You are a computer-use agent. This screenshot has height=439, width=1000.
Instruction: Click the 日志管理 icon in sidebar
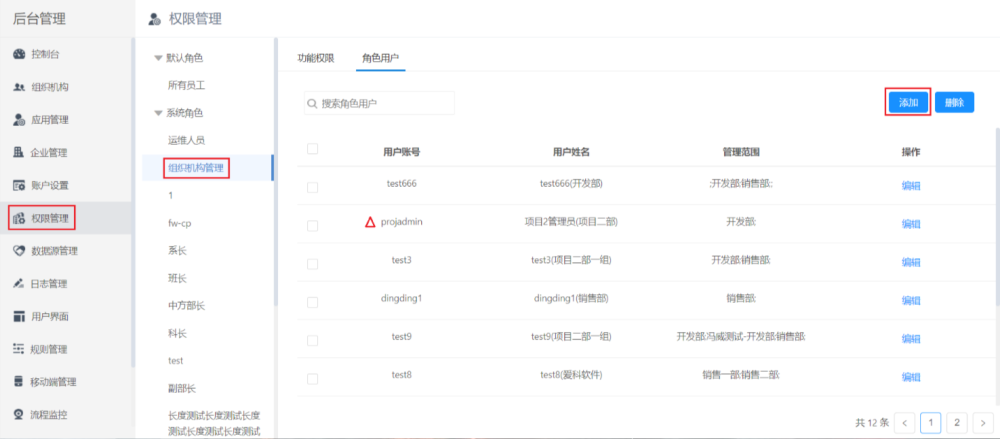click(19, 284)
